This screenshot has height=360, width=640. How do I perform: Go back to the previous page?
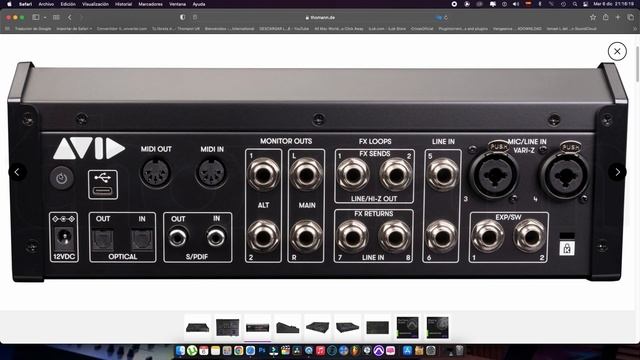point(70,18)
